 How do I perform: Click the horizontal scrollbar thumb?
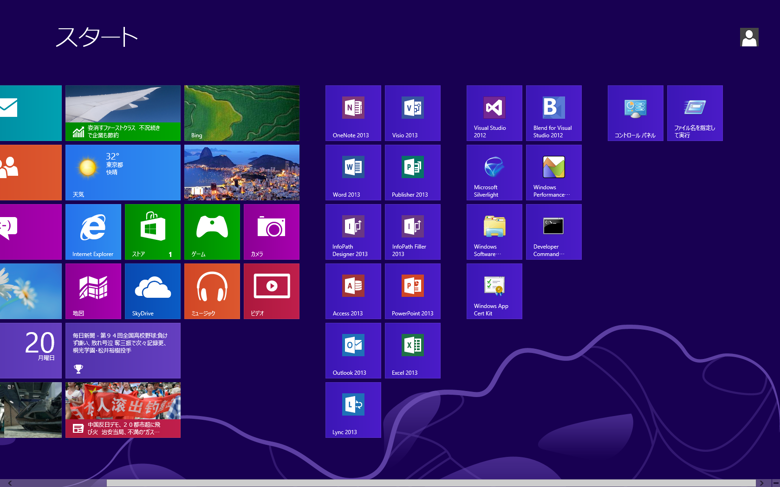pos(431,483)
